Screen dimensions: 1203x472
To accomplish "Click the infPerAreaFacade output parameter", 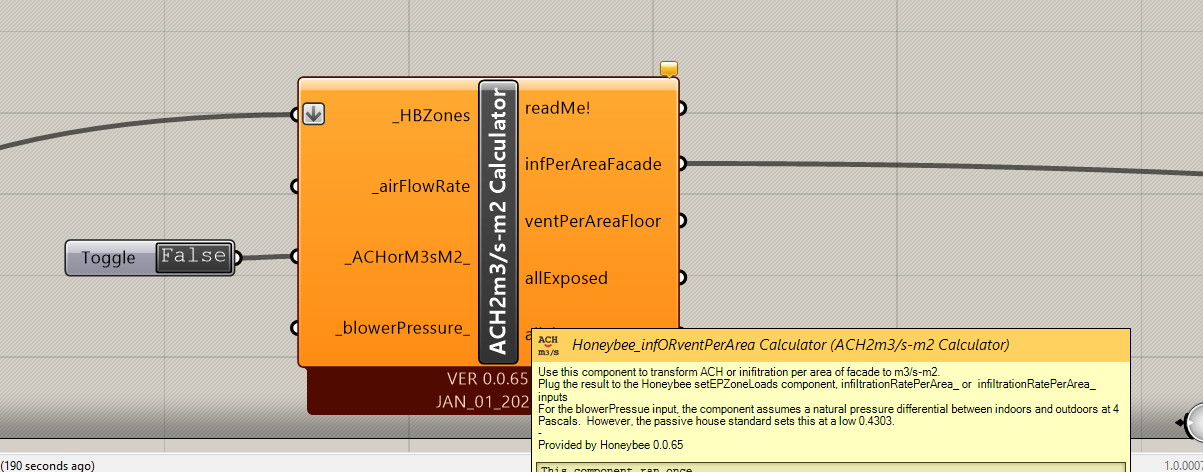I will [x=593, y=163].
